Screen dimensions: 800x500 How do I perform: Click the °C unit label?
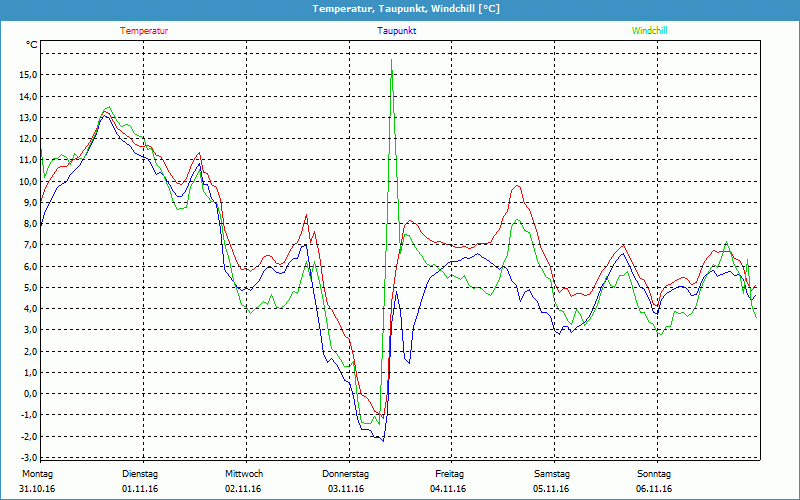[32, 45]
